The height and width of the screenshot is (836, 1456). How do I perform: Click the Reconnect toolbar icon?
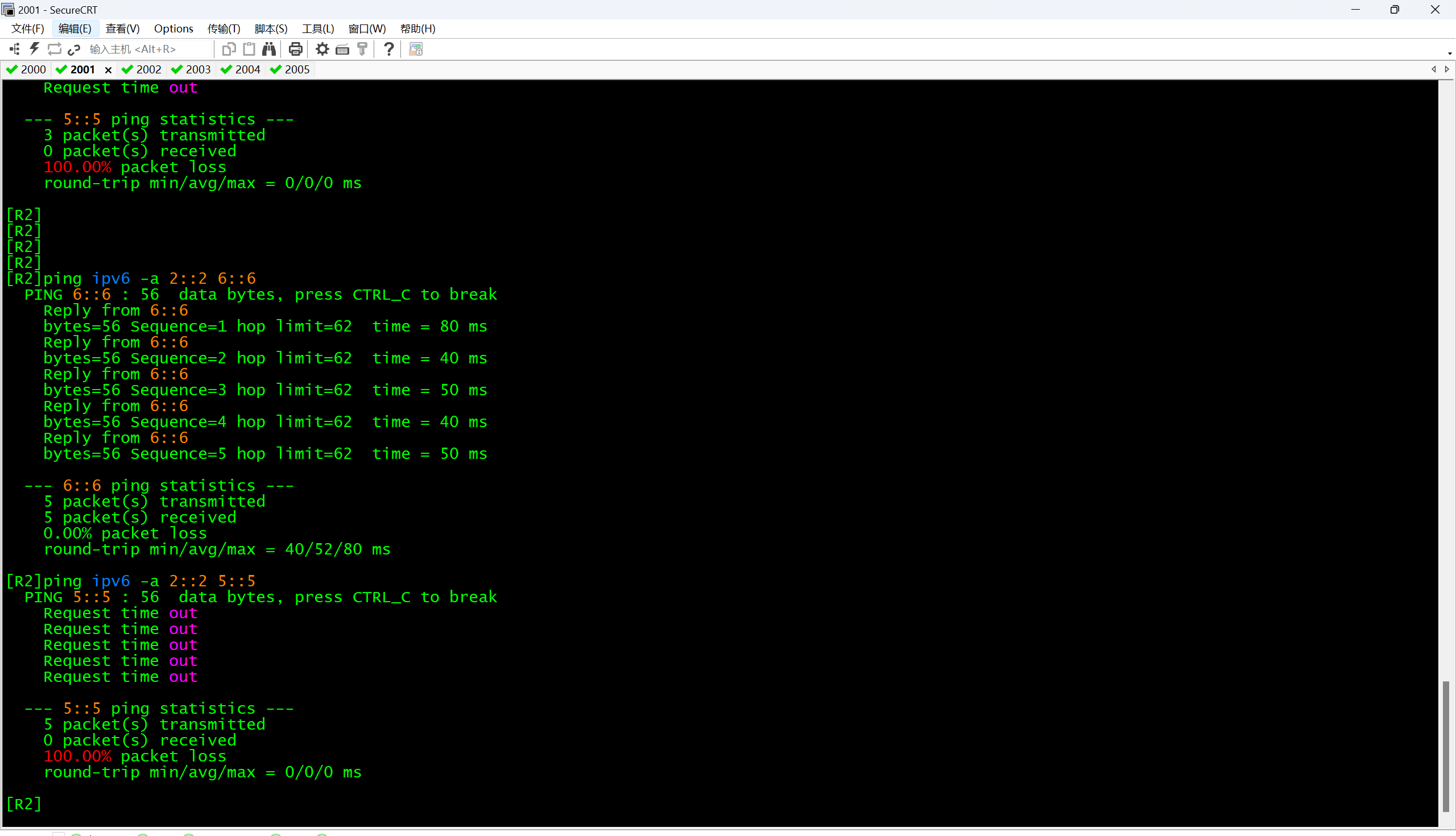coord(55,49)
